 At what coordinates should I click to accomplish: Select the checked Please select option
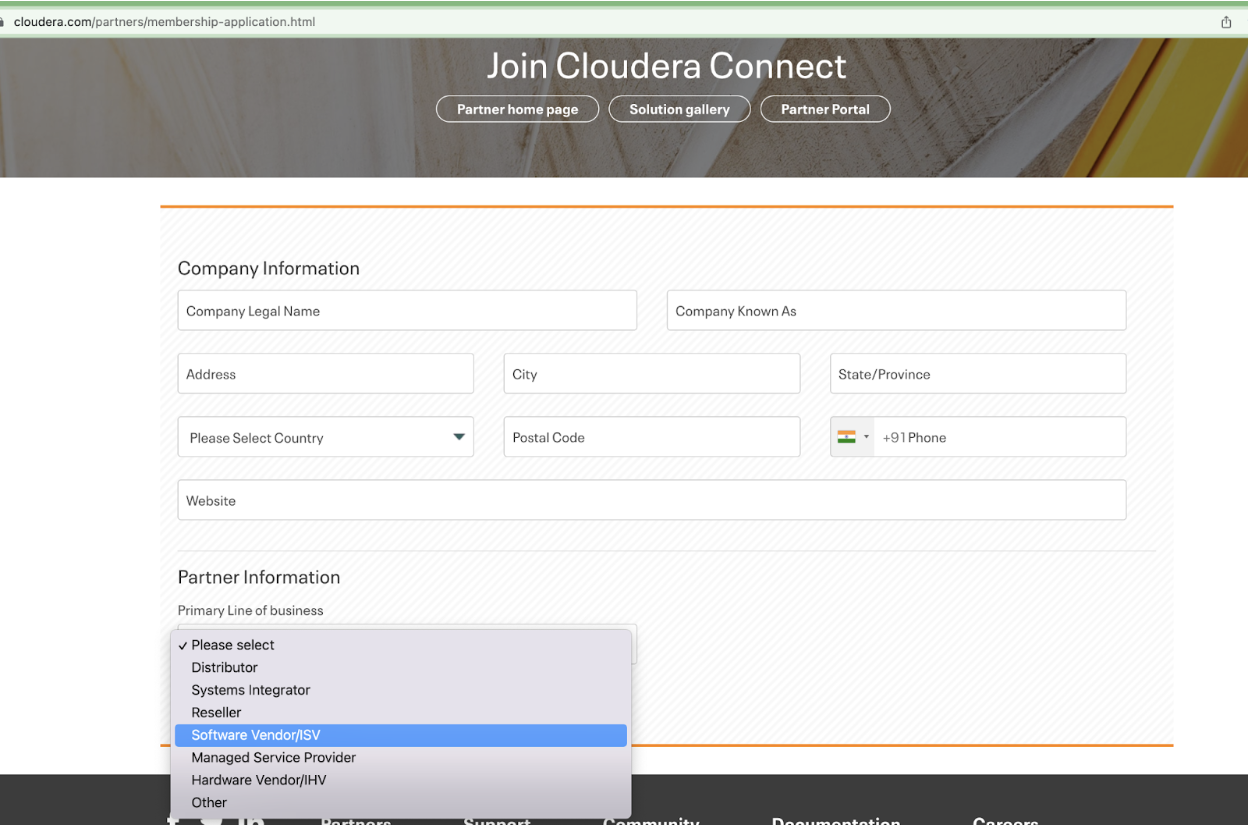tap(401, 645)
